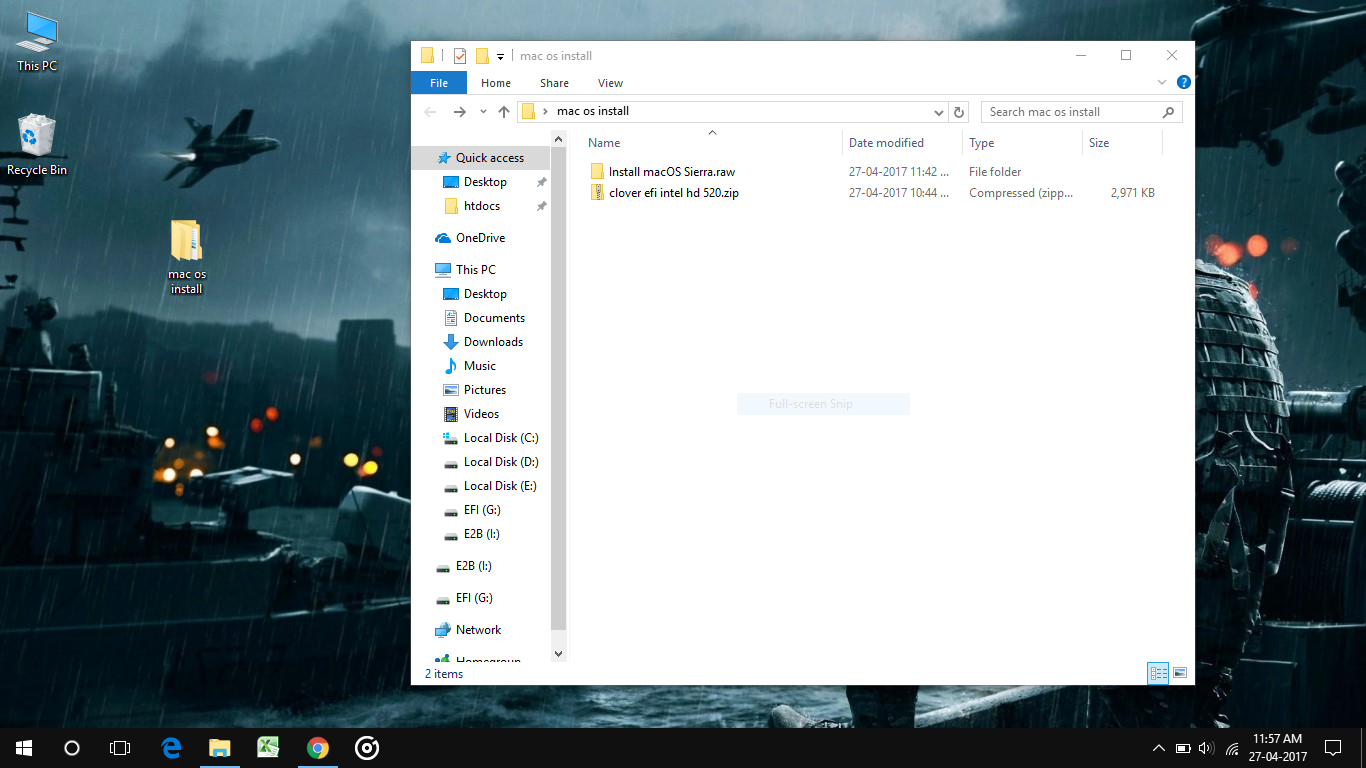Select the Recycle Bin desktop icon
The height and width of the screenshot is (768, 1366).
(x=37, y=145)
